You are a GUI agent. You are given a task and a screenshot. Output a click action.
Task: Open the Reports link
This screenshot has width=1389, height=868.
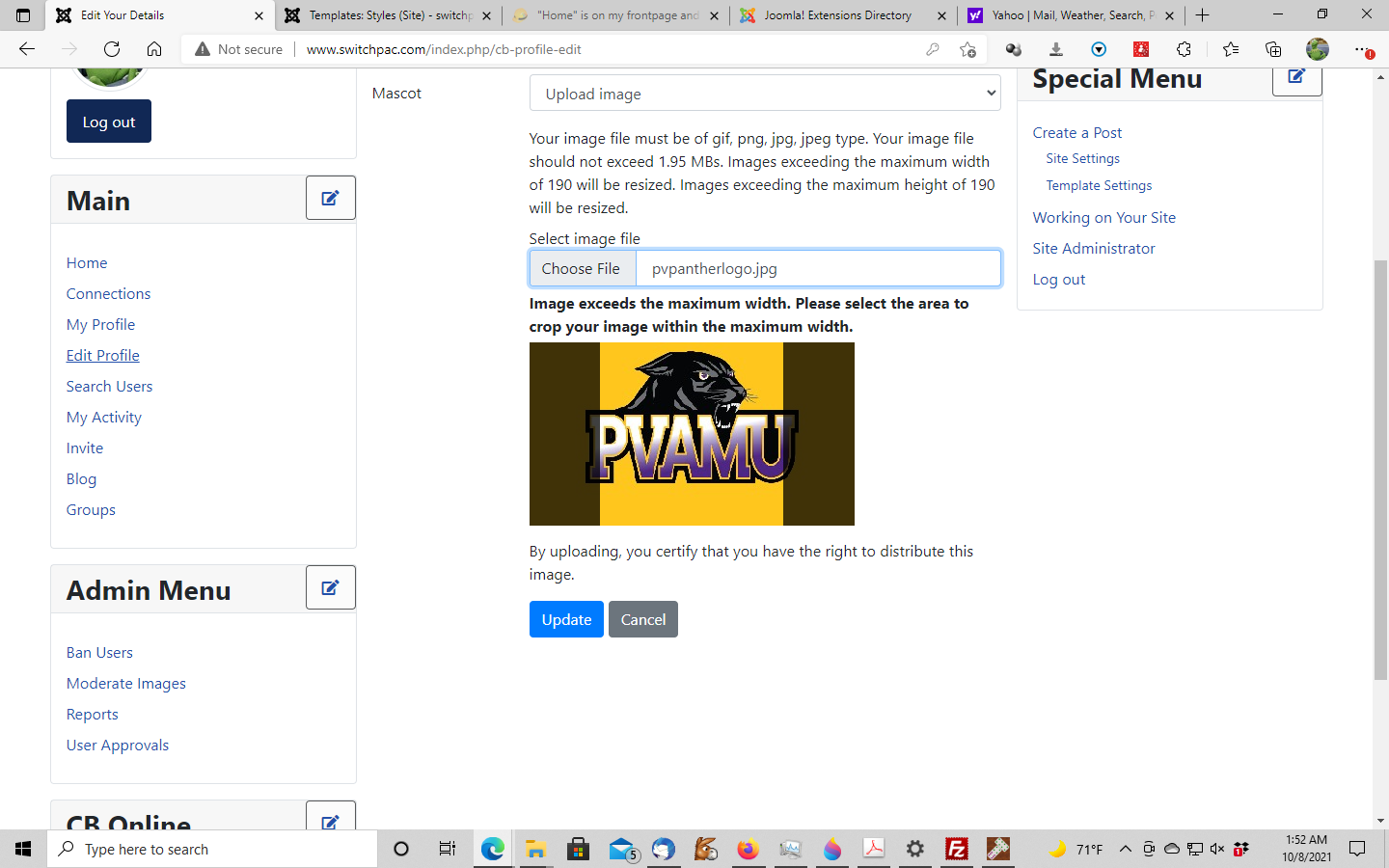point(93,714)
